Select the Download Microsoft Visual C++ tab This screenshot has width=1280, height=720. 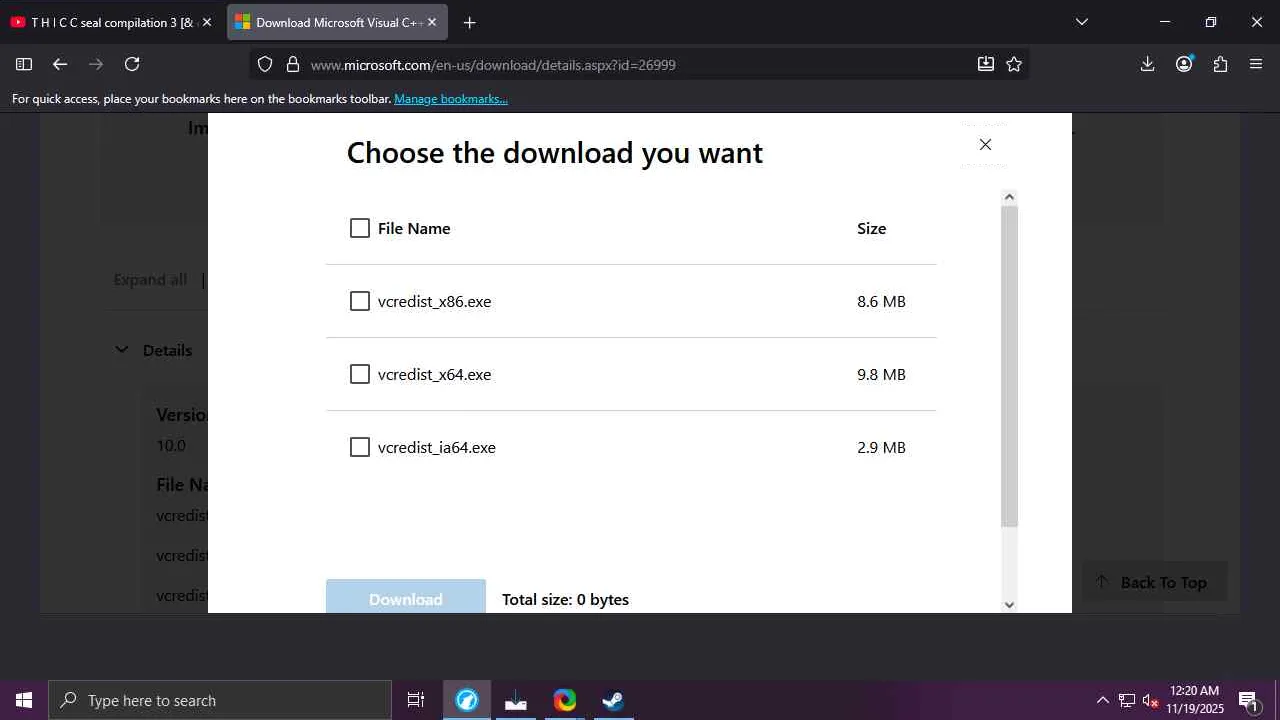coord(337,22)
